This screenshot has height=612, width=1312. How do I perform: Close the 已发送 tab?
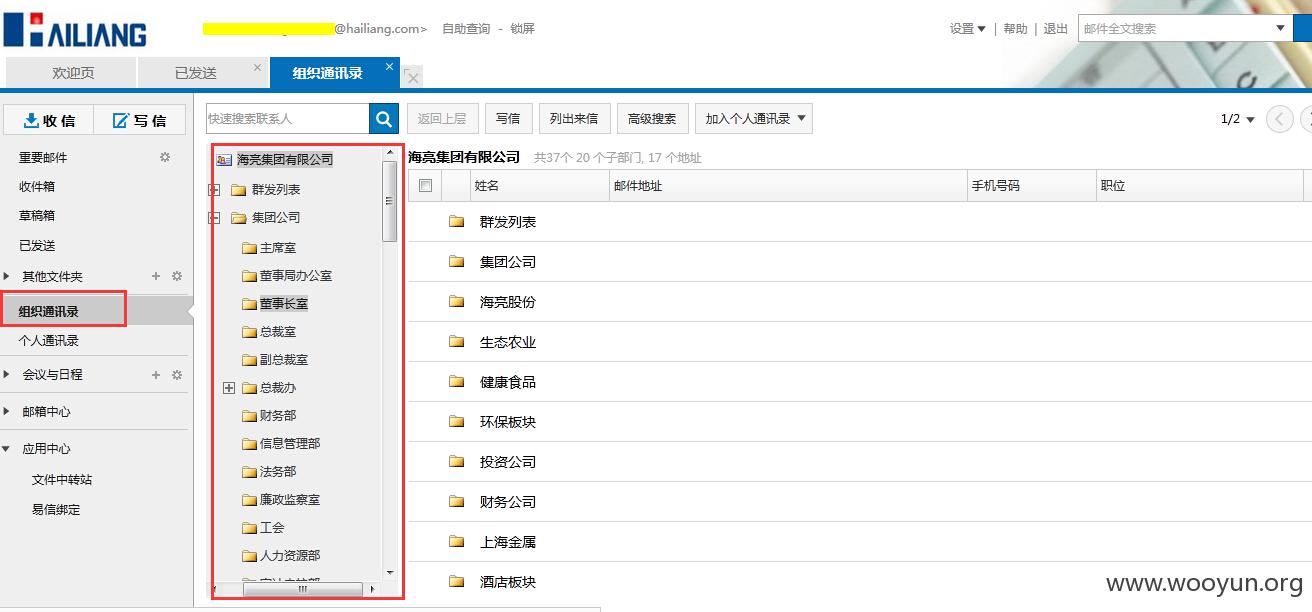[x=257, y=67]
